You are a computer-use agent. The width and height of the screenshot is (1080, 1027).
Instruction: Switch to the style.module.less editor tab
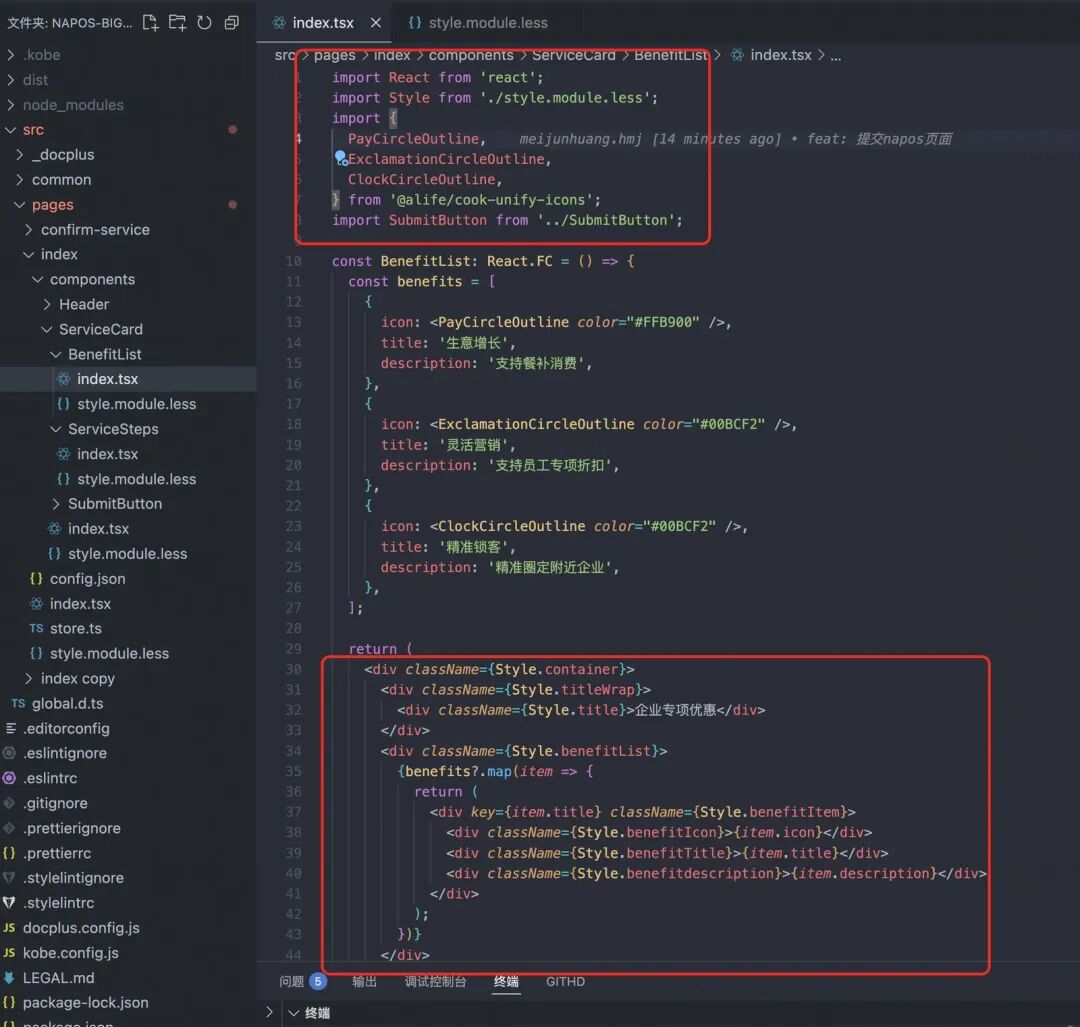click(x=487, y=22)
